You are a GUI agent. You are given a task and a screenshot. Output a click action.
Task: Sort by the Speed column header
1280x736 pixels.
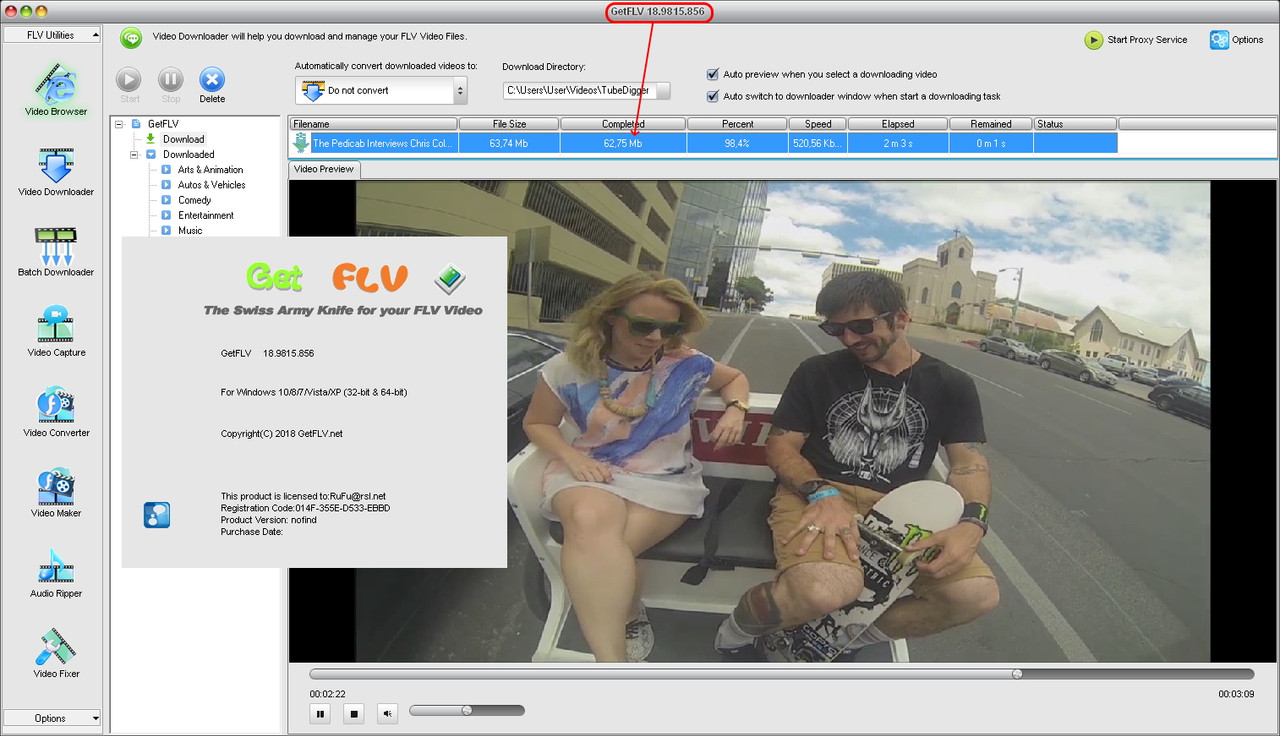[818, 124]
